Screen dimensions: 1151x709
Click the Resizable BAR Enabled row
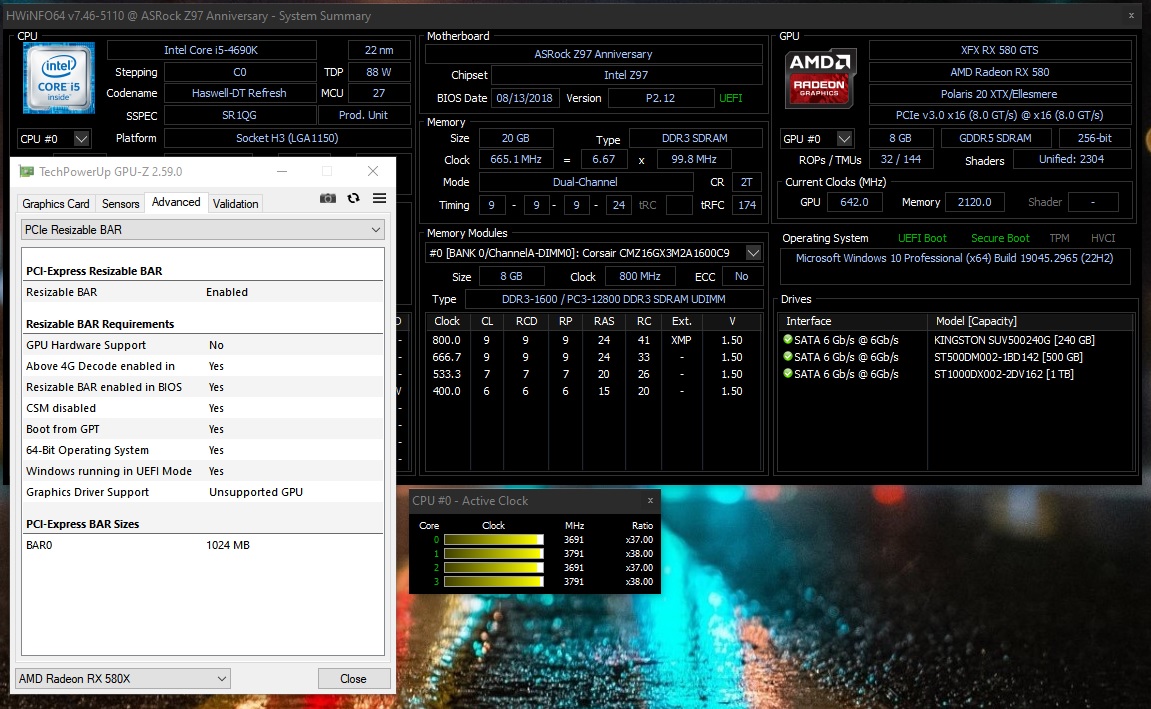(203, 292)
